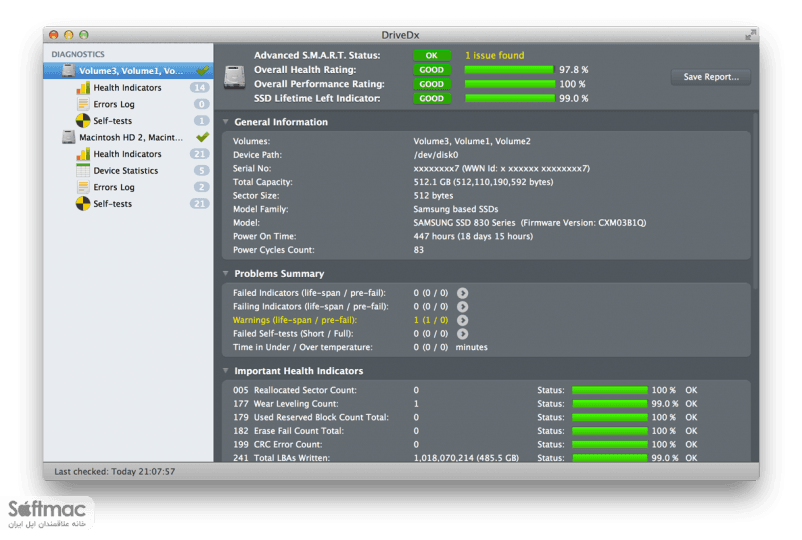Collapse the Problems Summary section
Image resolution: width=802 pixels, height=540 pixels.
tap(226, 274)
